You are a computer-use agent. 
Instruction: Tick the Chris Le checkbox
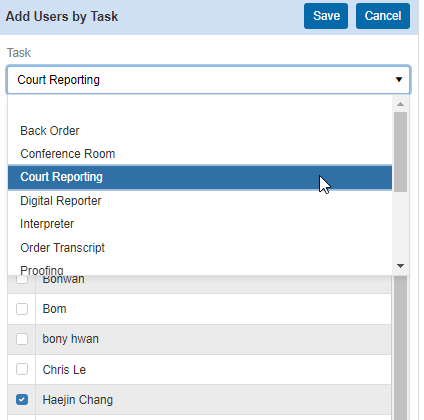pos(22,369)
